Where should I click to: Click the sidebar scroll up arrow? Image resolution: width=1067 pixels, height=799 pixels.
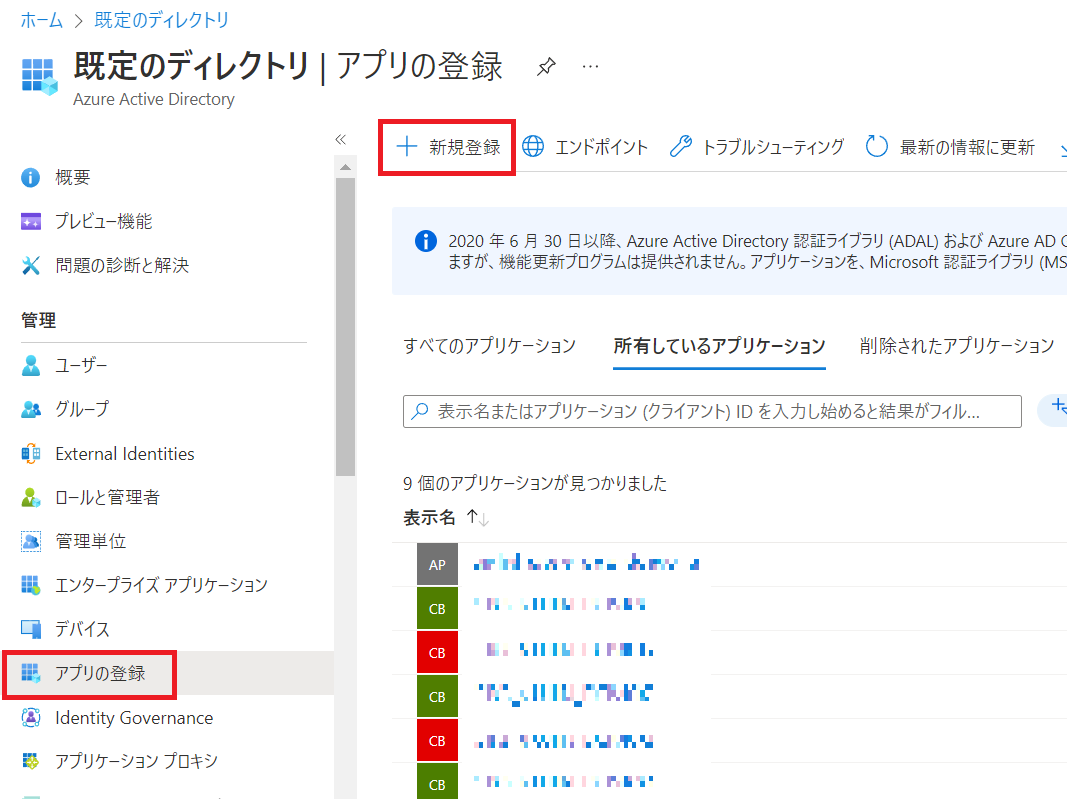345,166
